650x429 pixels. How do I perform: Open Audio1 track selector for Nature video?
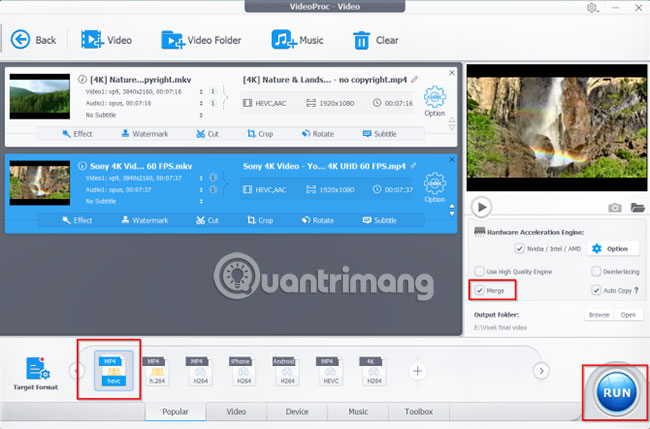[201, 103]
